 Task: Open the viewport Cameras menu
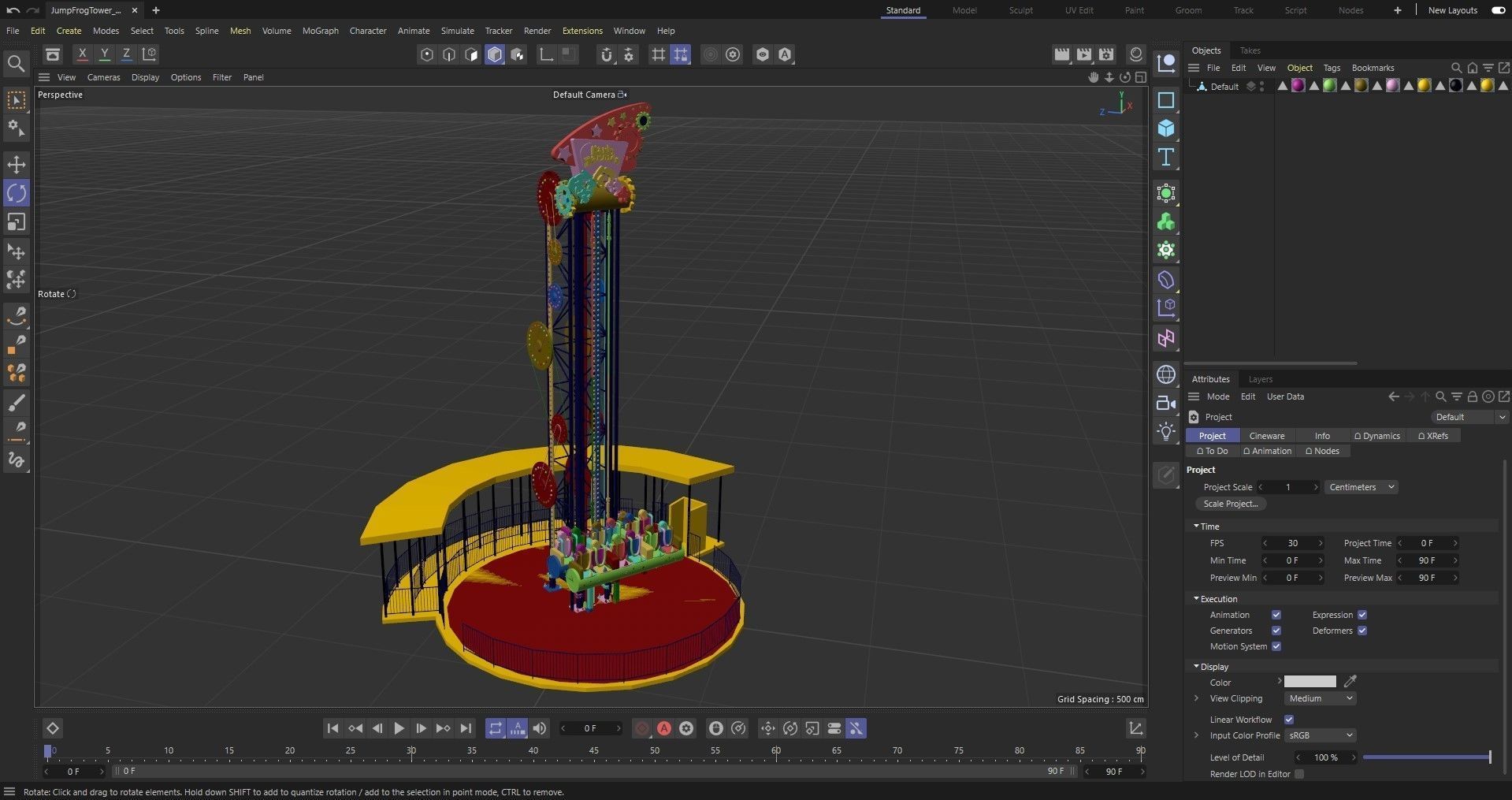[103, 77]
